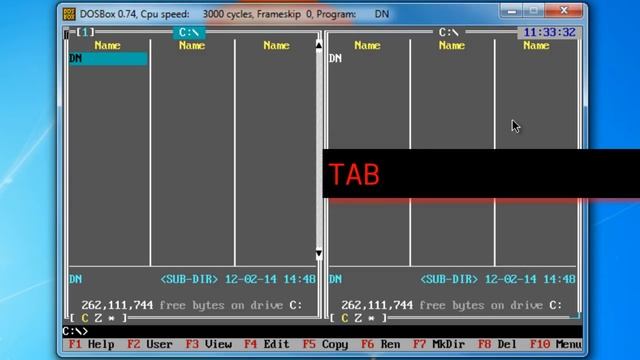Click right panel free bytes status line
The image size is (640, 360).
(x=452, y=305)
